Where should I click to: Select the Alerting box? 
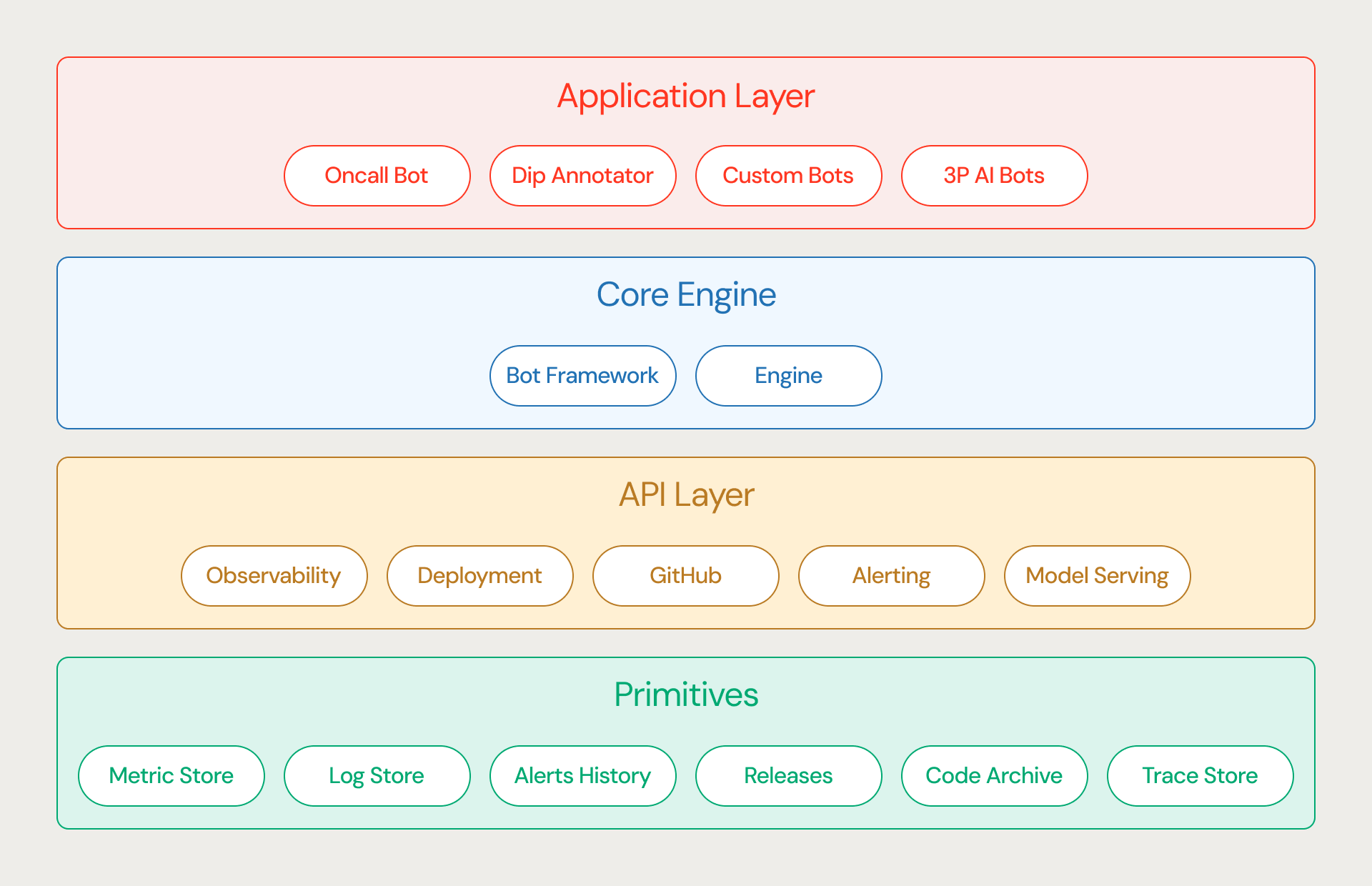pos(891,576)
